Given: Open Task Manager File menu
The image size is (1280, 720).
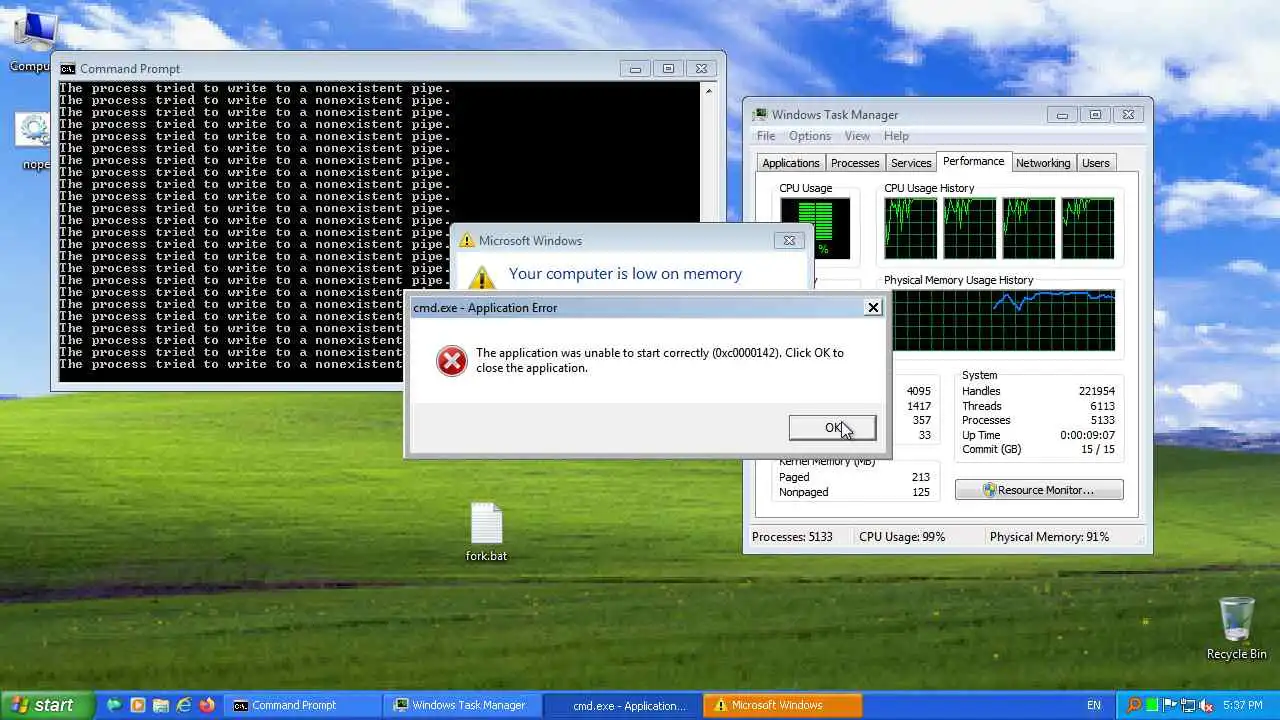Looking at the screenshot, I should tap(766, 136).
